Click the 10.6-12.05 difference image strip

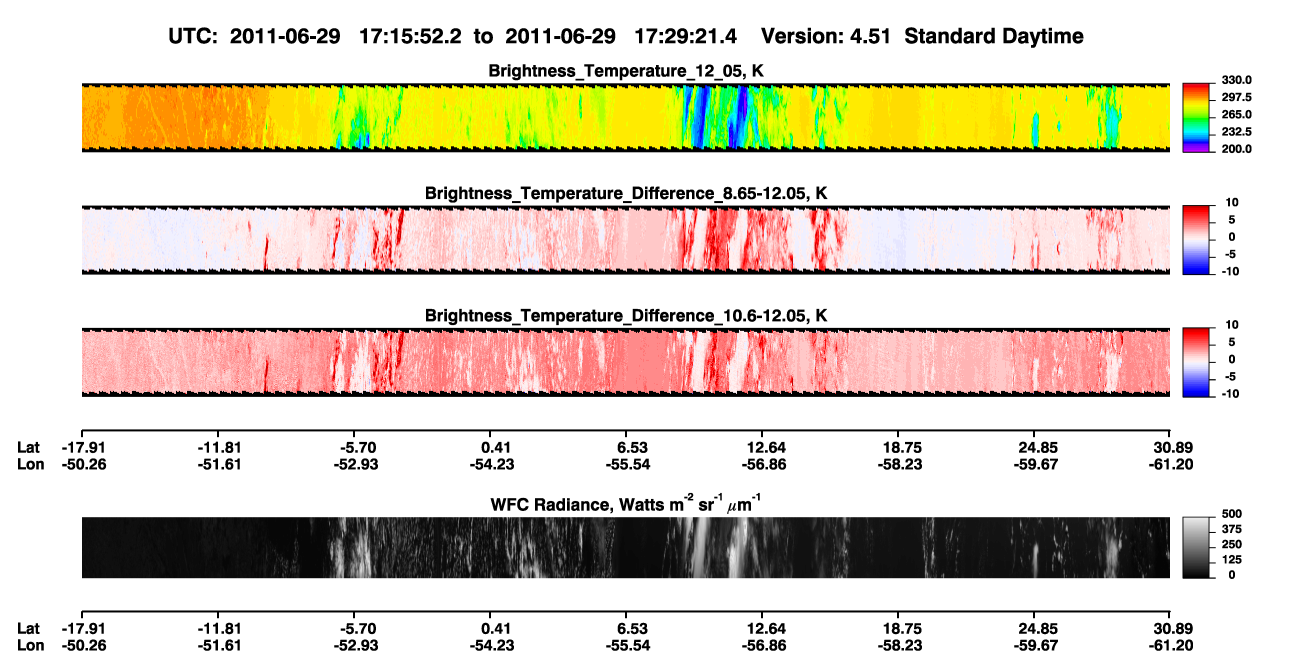(625, 362)
